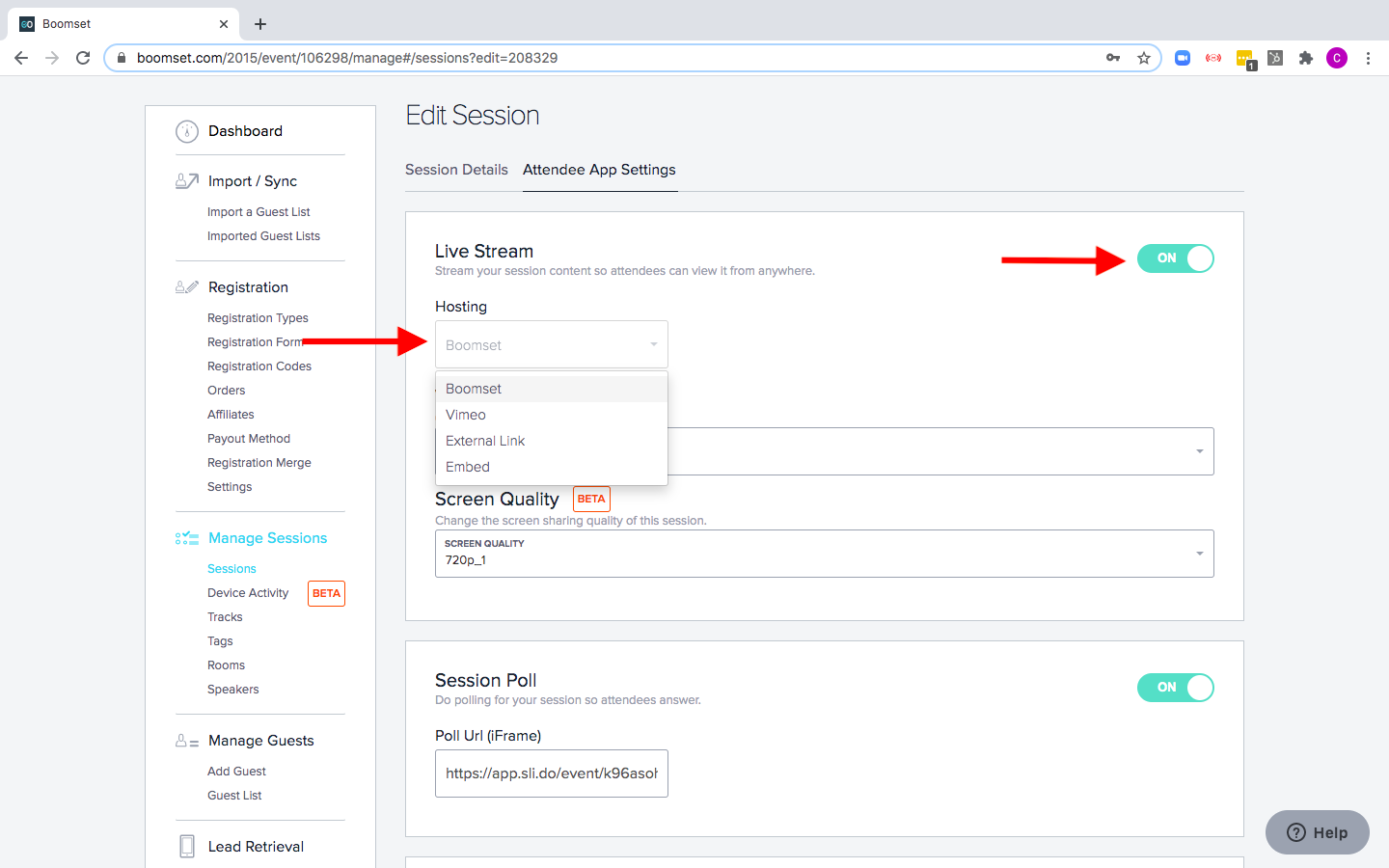The image size is (1389, 868).
Task: Open Speakers in the sidebar
Action: [233, 690]
